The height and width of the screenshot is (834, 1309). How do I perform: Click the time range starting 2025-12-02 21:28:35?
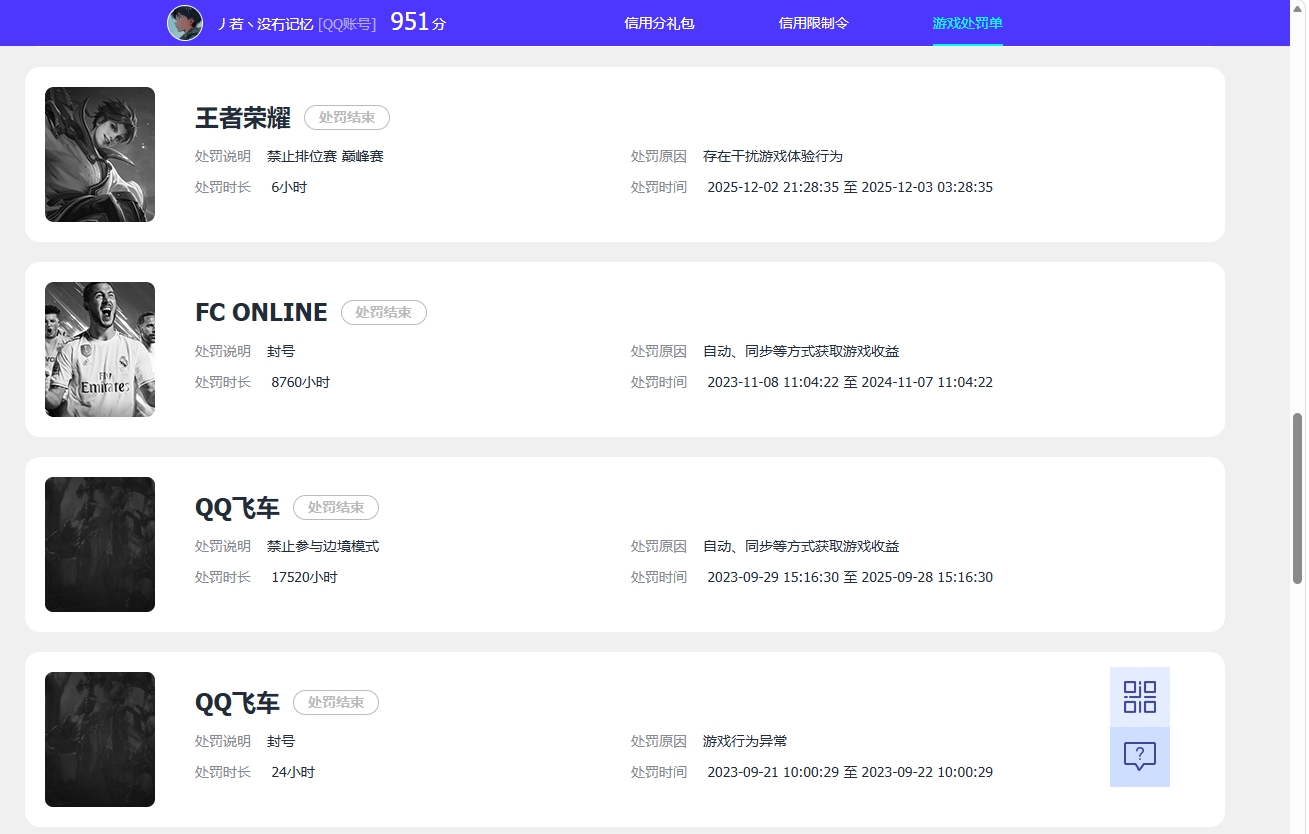(x=850, y=188)
